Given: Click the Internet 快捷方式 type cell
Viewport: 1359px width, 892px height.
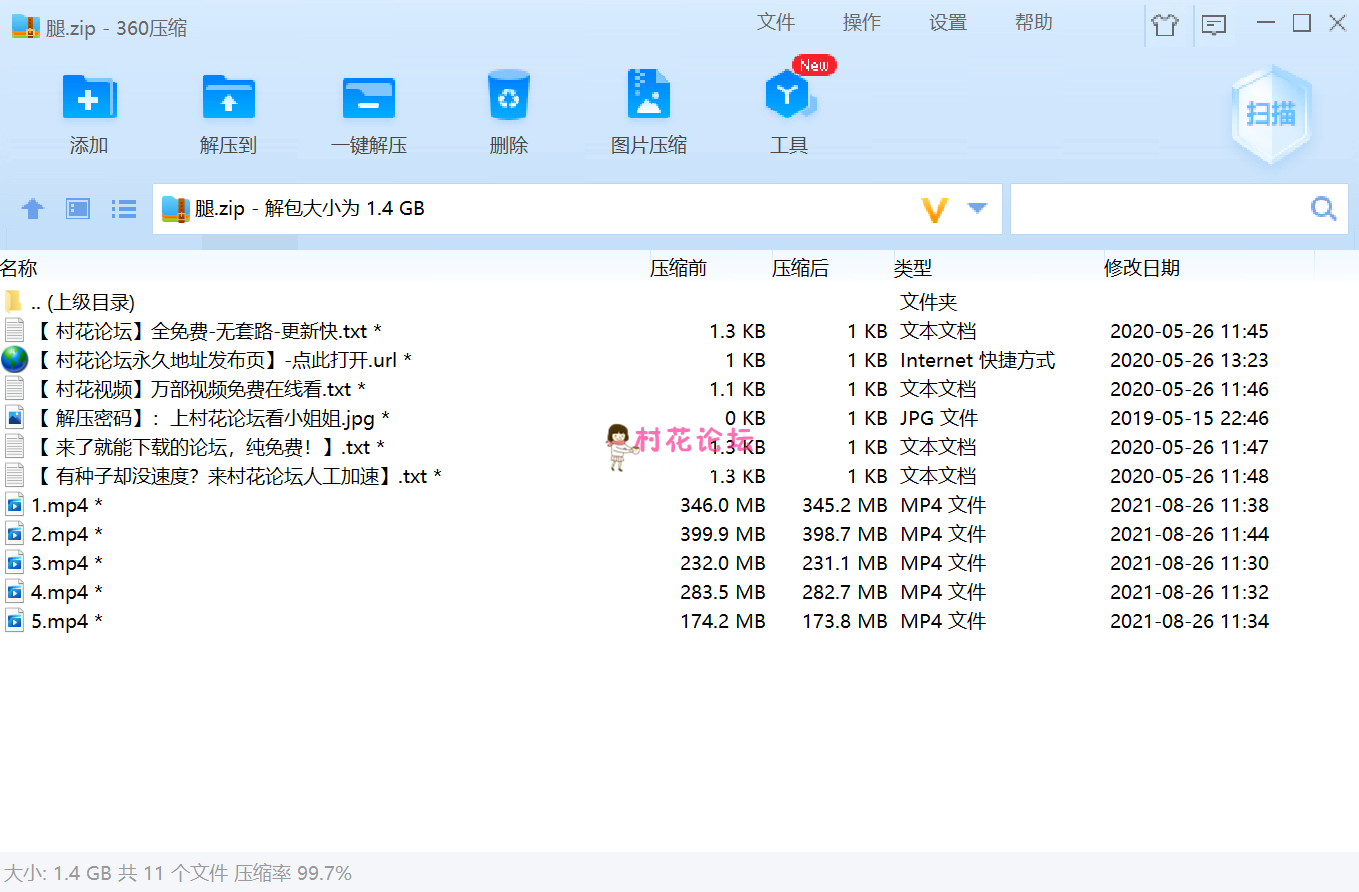Looking at the screenshot, I should tap(978, 360).
